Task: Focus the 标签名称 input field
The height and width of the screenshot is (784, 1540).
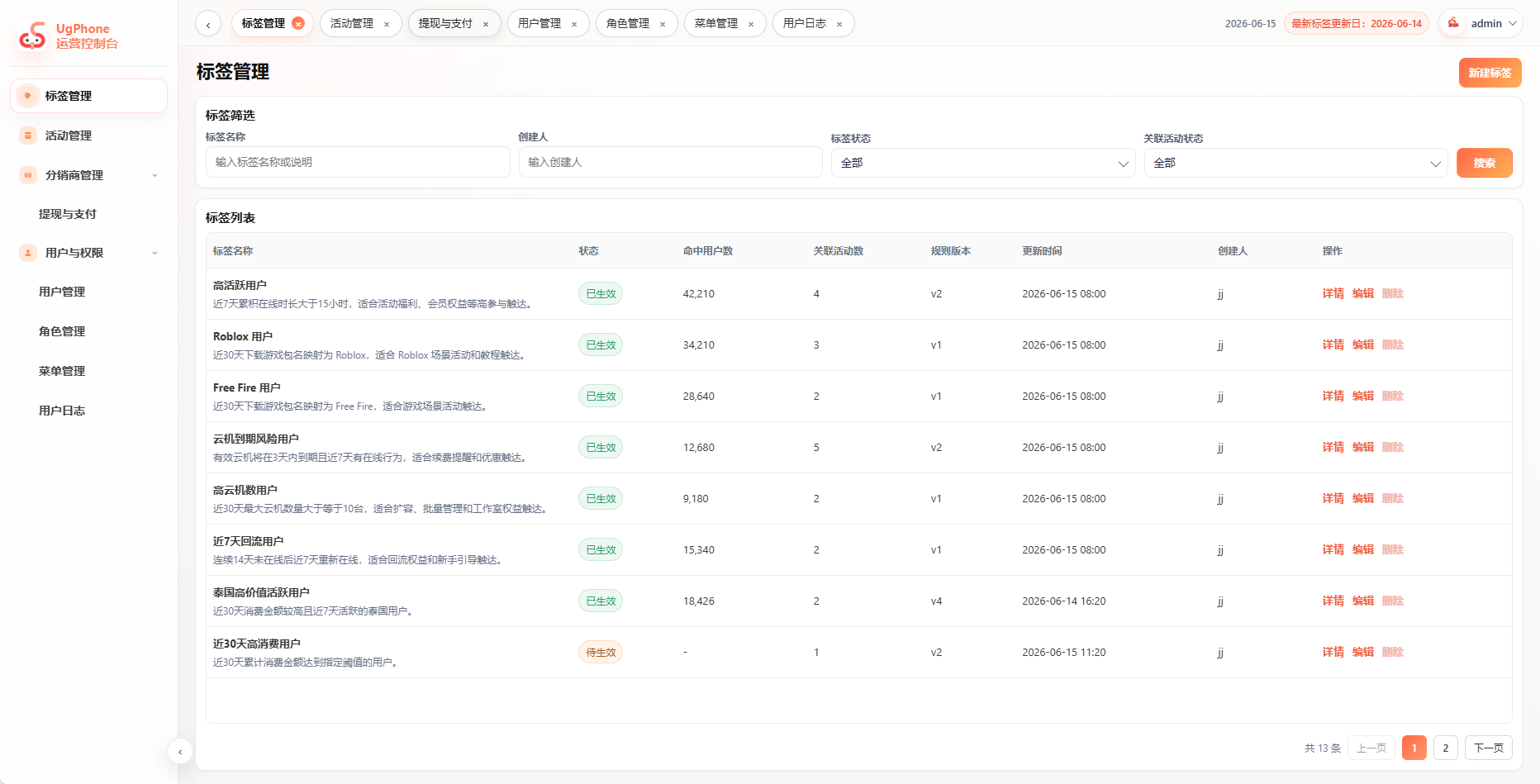Action: pyautogui.click(x=358, y=162)
